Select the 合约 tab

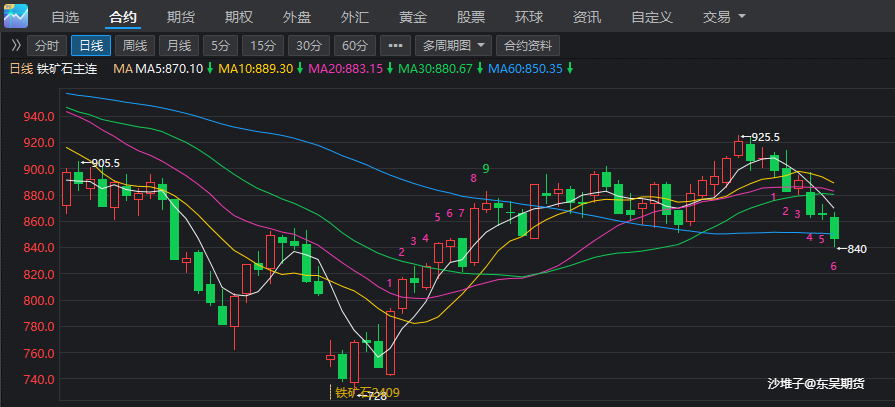pos(123,17)
